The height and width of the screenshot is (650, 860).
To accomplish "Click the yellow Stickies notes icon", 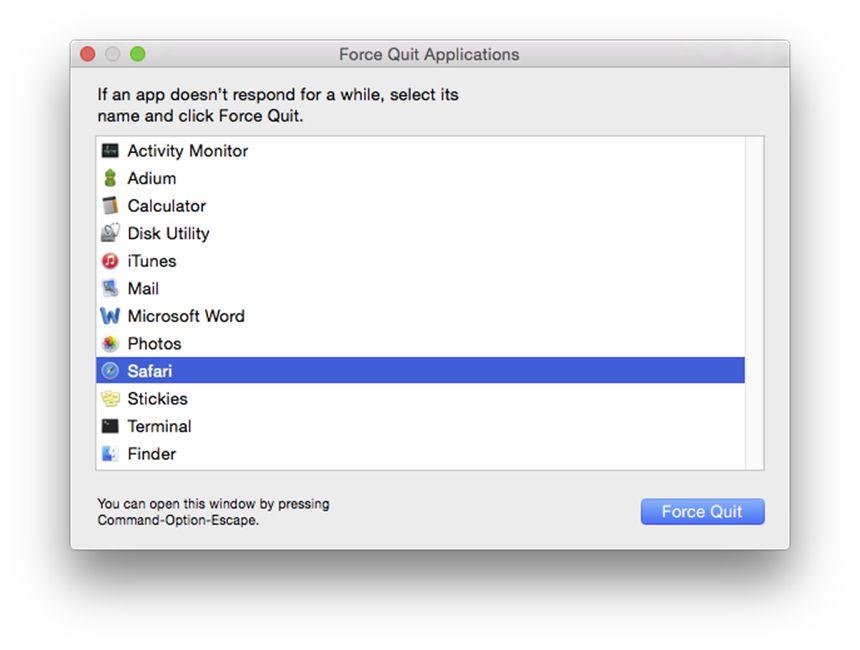I will [x=110, y=398].
